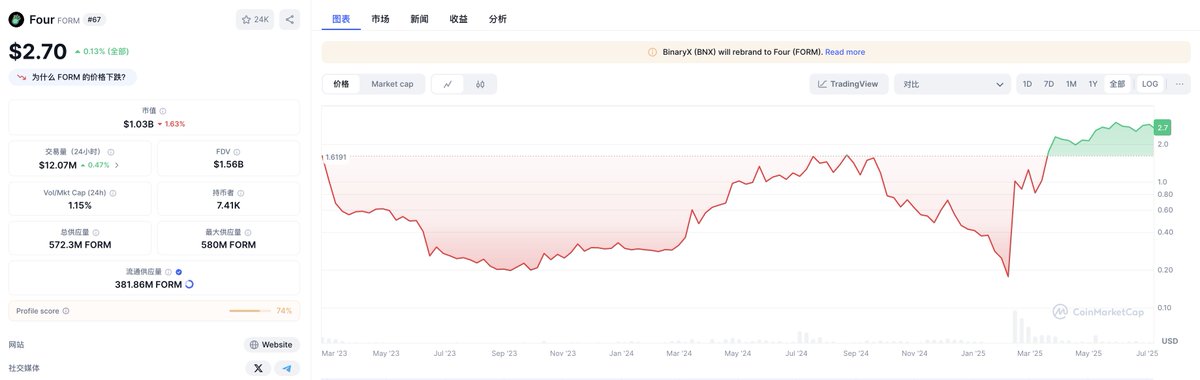1200x380 pixels.
Task: Click the $12.07M volume value
Action: [57, 165]
